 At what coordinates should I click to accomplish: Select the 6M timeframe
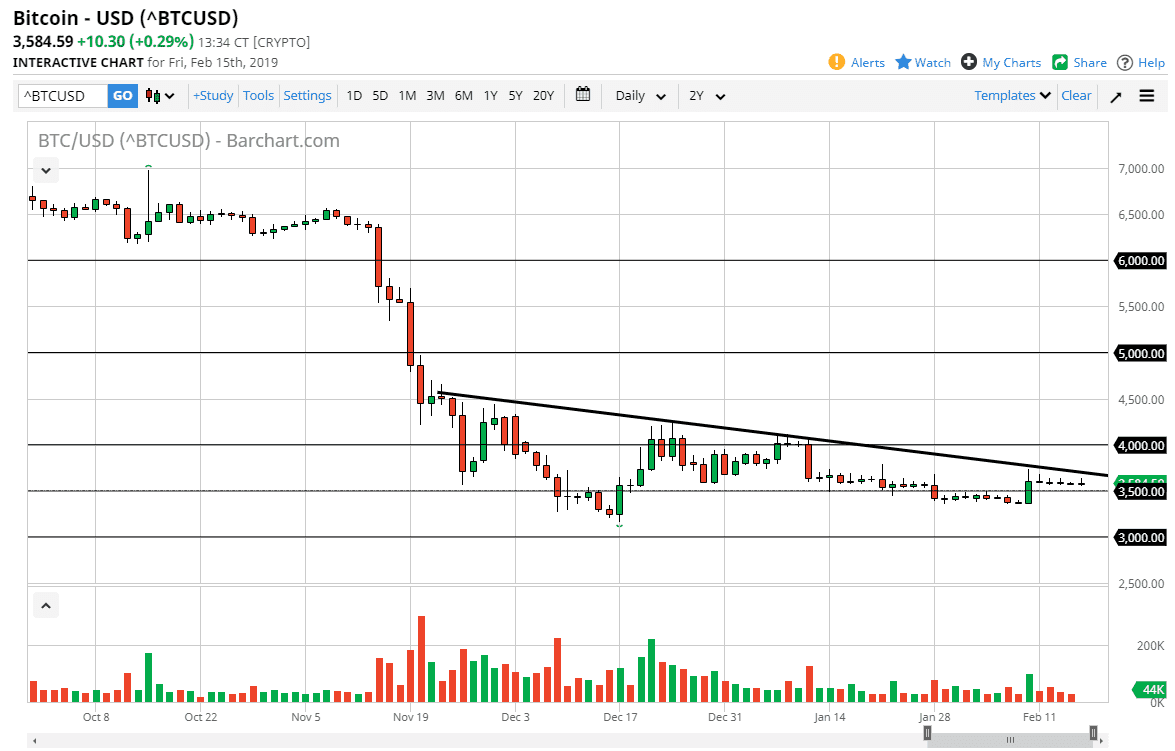[462, 95]
